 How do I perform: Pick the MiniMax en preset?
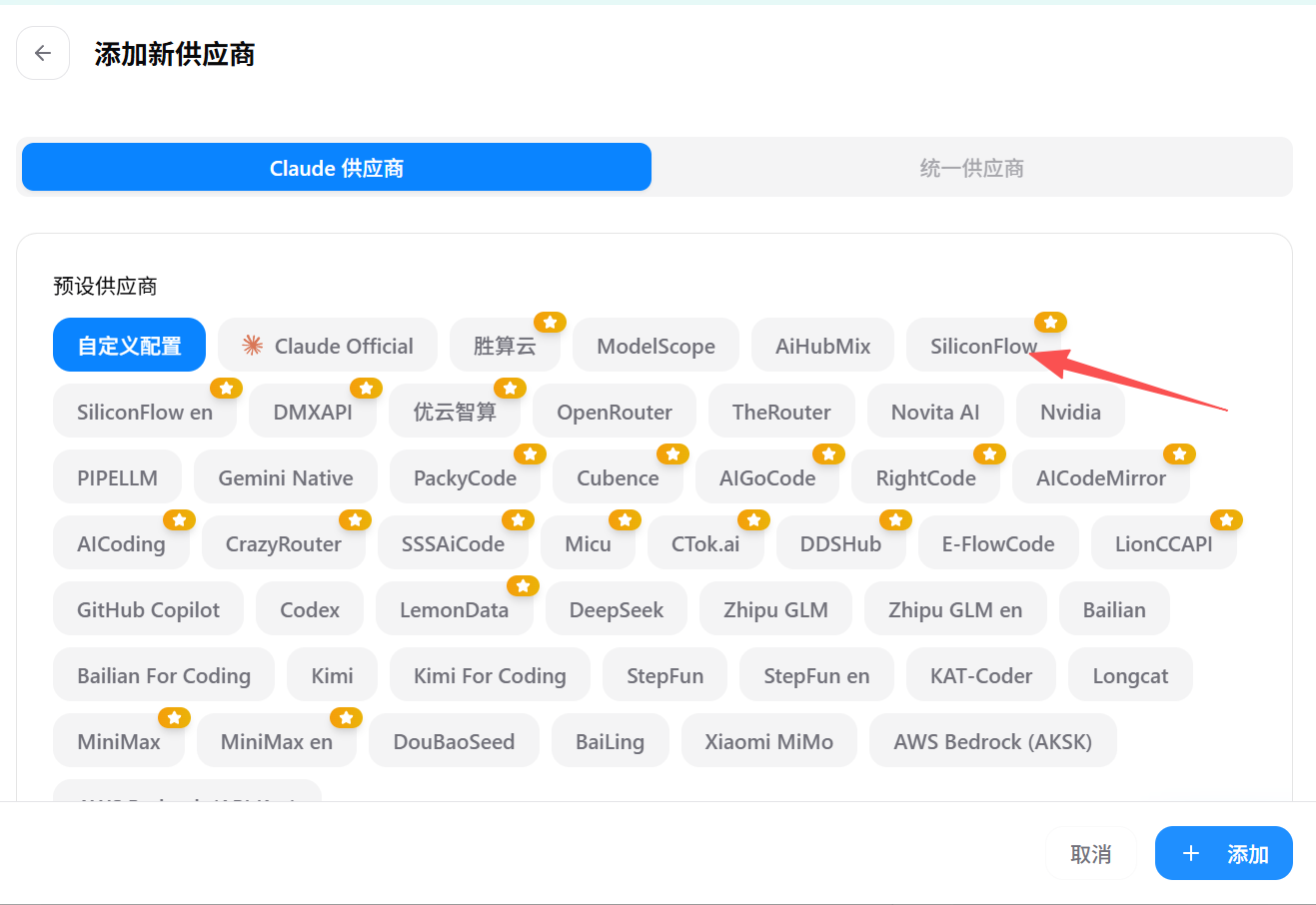click(x=276, y=741)
